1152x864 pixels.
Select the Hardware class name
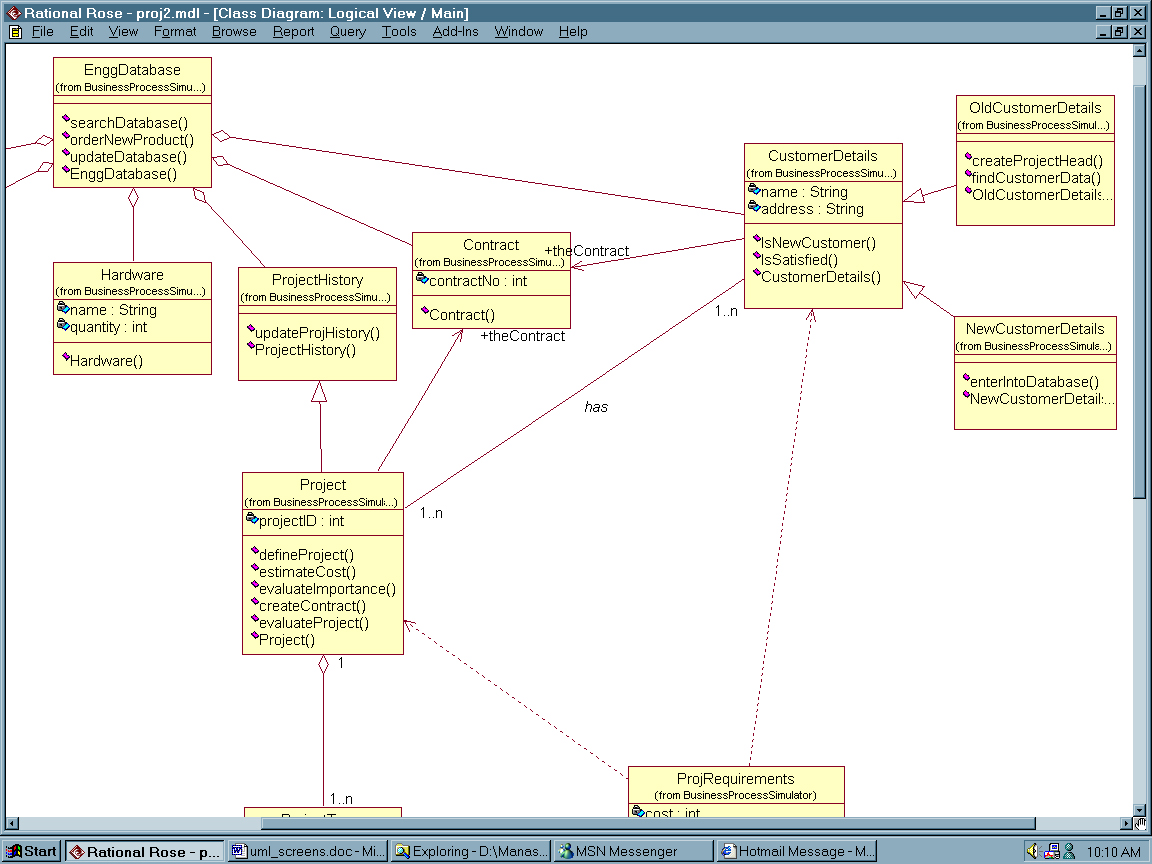(132, 275)
